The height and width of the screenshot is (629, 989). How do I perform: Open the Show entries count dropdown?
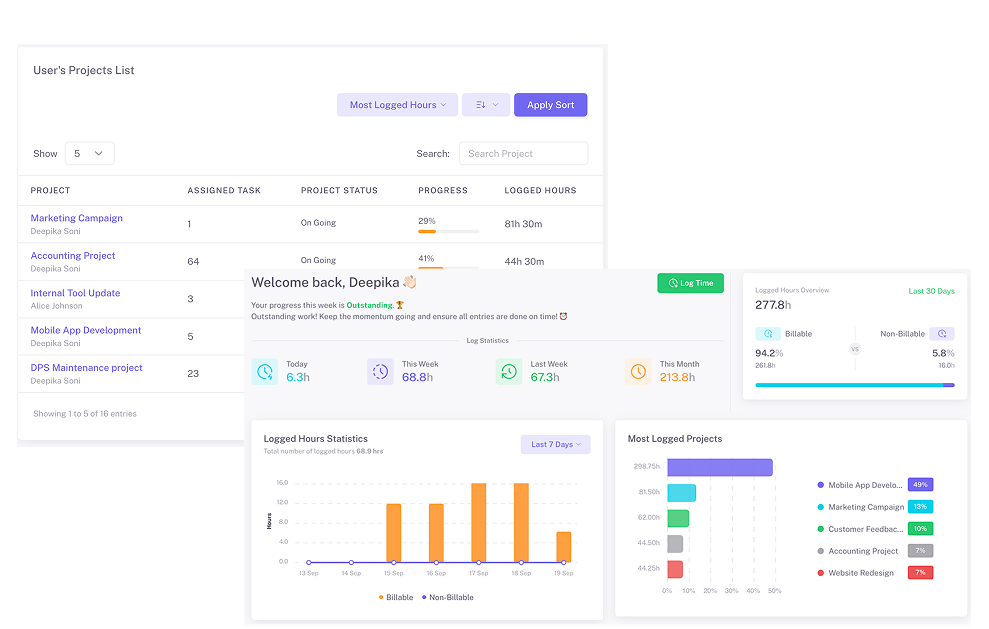(x=89, y=153)
